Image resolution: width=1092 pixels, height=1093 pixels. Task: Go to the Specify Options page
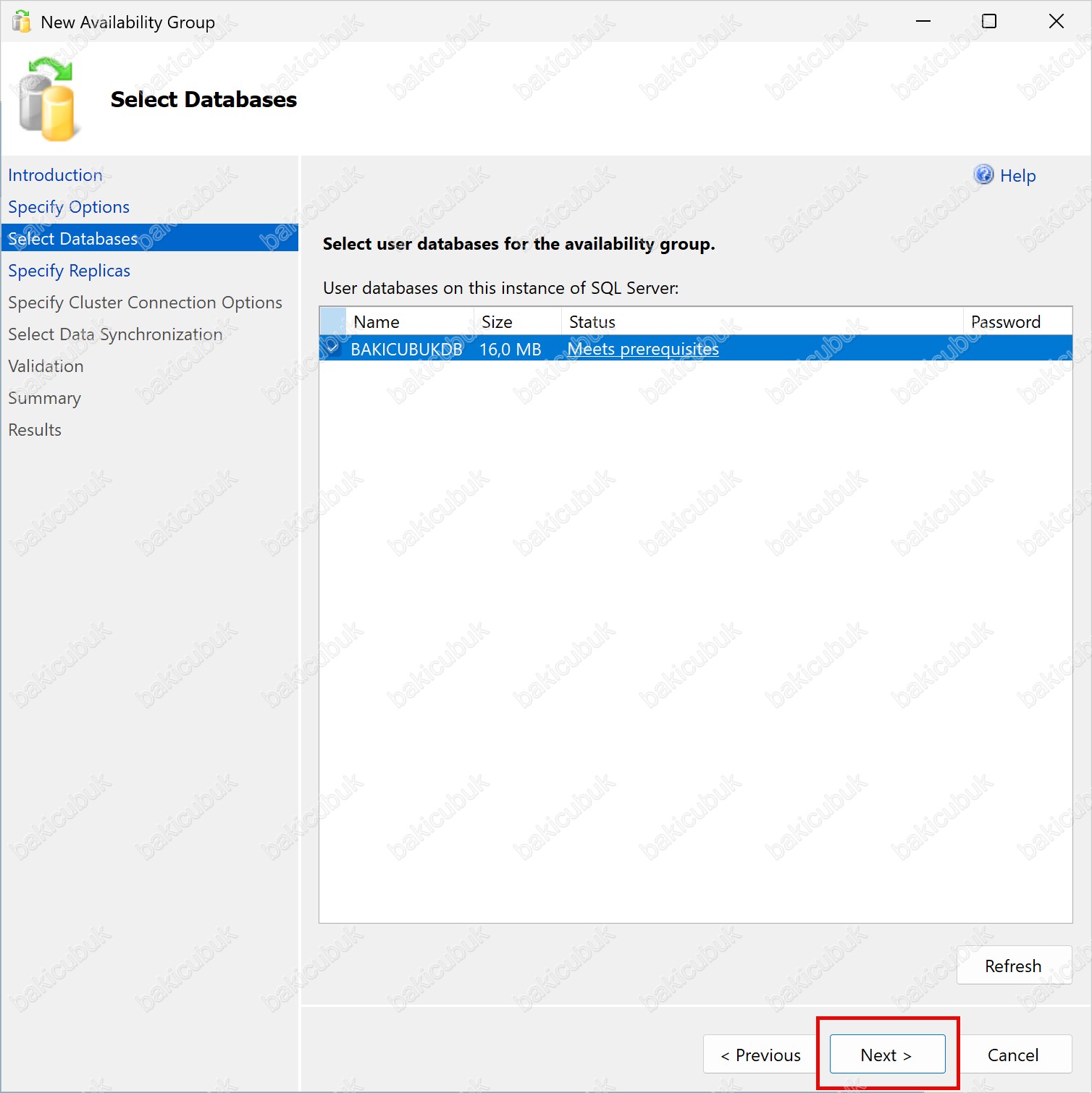point(69,207)
